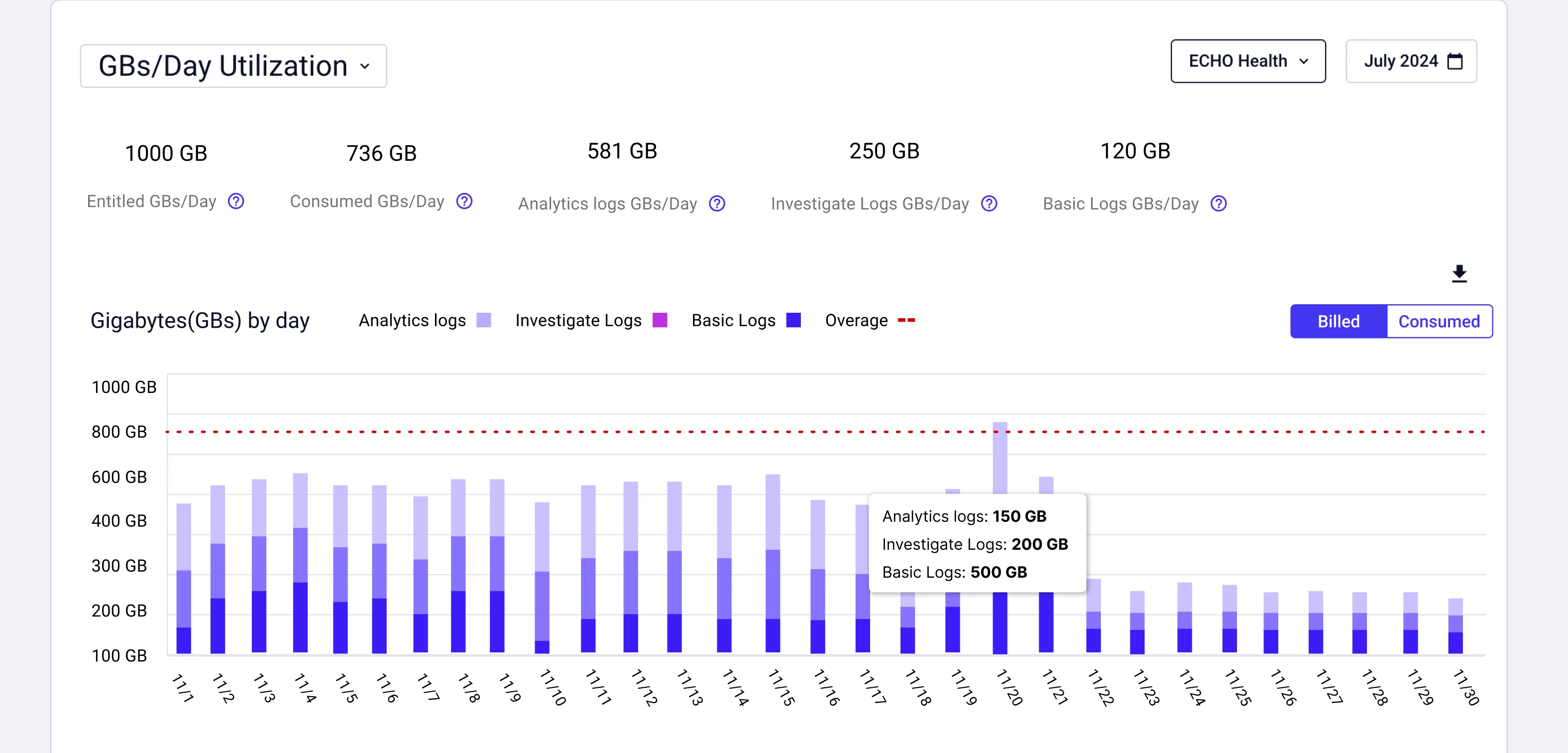The image size is (1568, 753).
Task: Click help icon next to Entitled GBs/Day
Action: [235, 201]
